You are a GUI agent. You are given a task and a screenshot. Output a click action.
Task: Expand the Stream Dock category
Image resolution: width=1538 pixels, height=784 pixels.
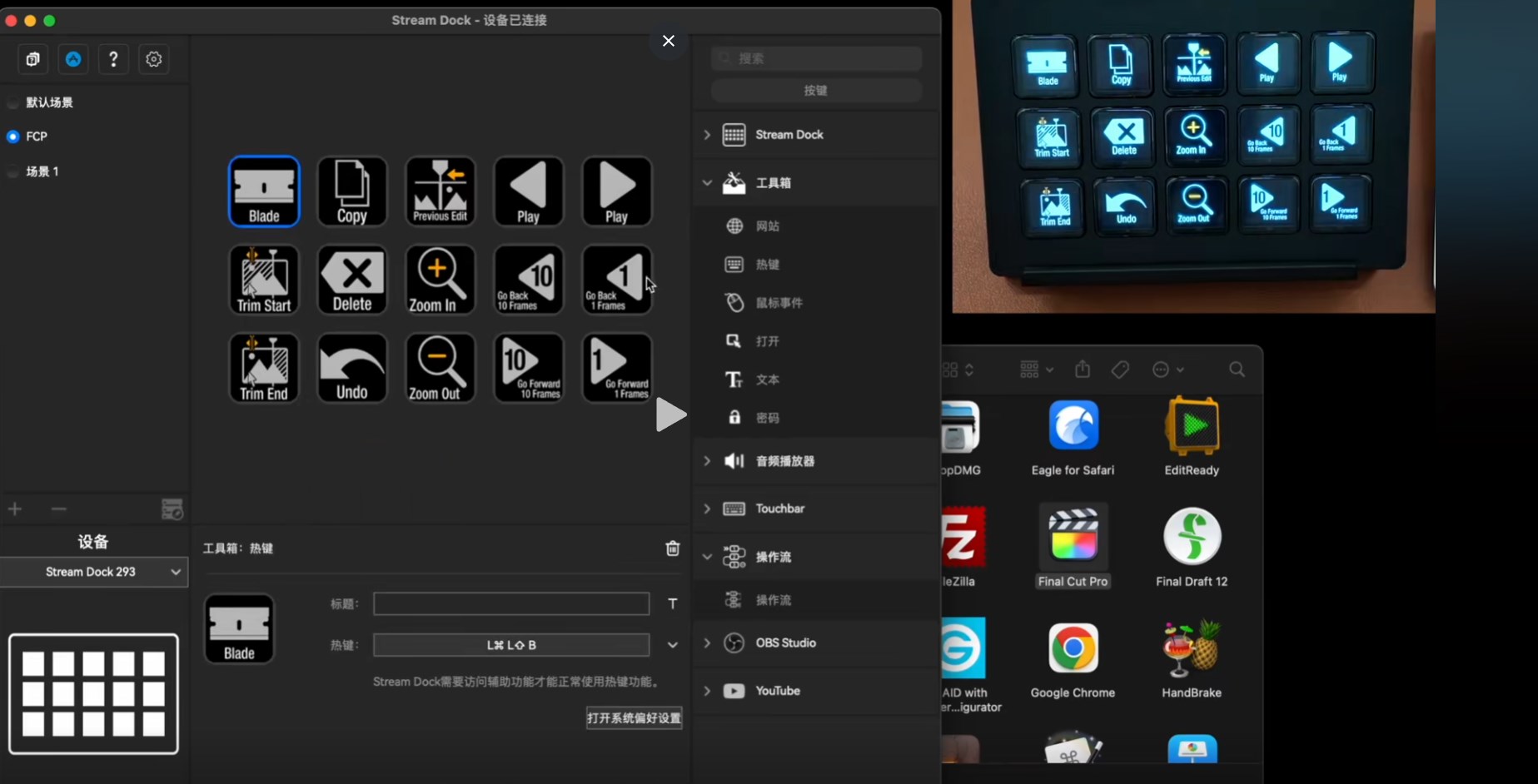706,135
